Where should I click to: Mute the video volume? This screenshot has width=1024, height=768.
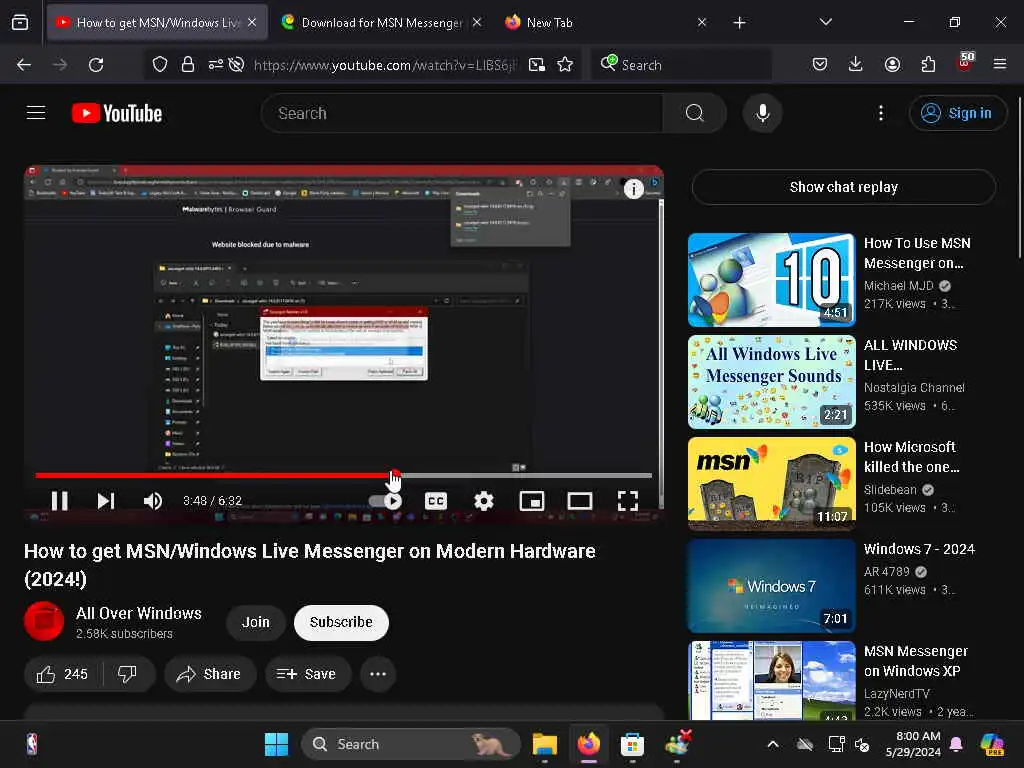[x=153, y=501]
